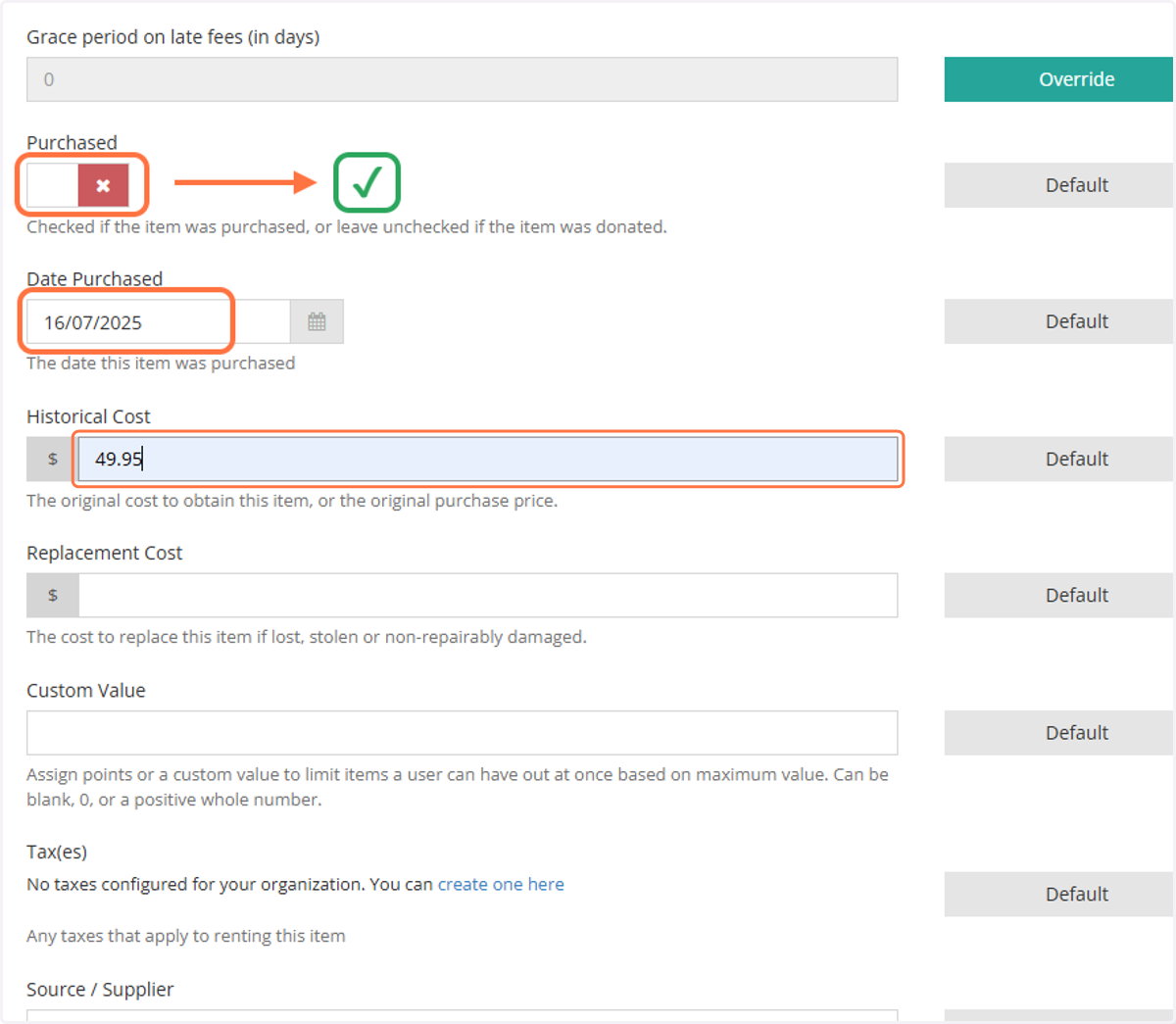Click Default button for Custom Value
This screenshot has width=1176, height=1024.
[x=1058, y=733]
